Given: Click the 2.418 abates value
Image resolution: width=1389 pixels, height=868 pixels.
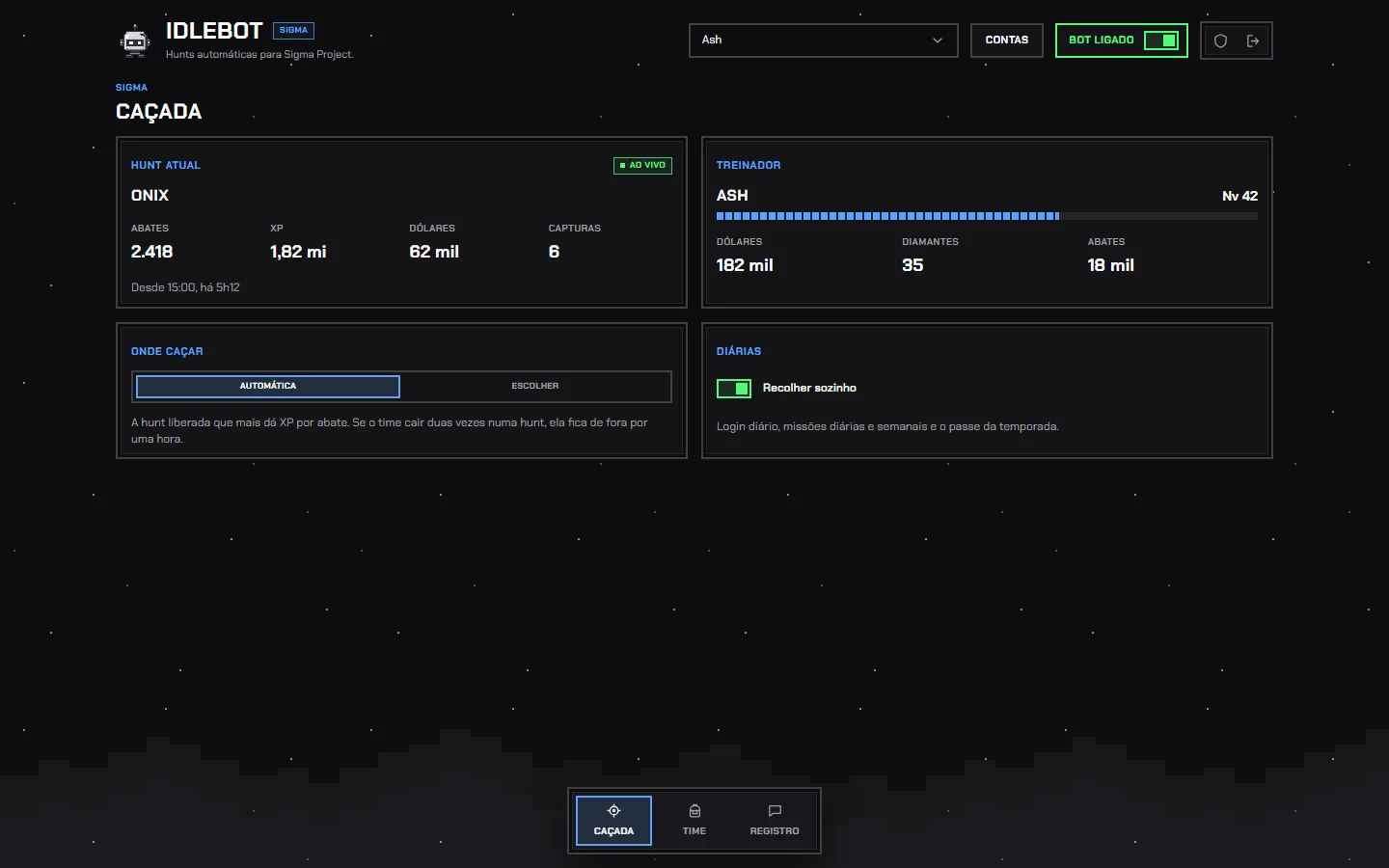Looking at the screenshot, I should click(152, 252).
